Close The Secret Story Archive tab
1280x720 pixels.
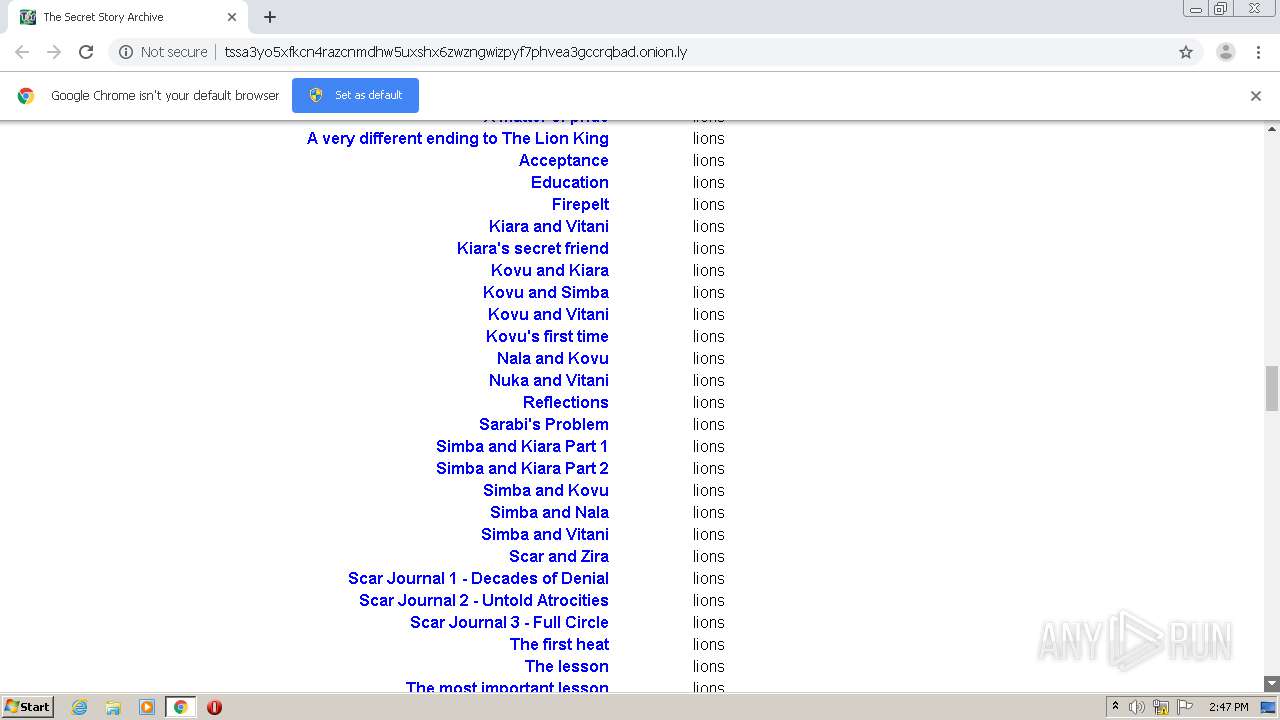click(x=232, y=17)
